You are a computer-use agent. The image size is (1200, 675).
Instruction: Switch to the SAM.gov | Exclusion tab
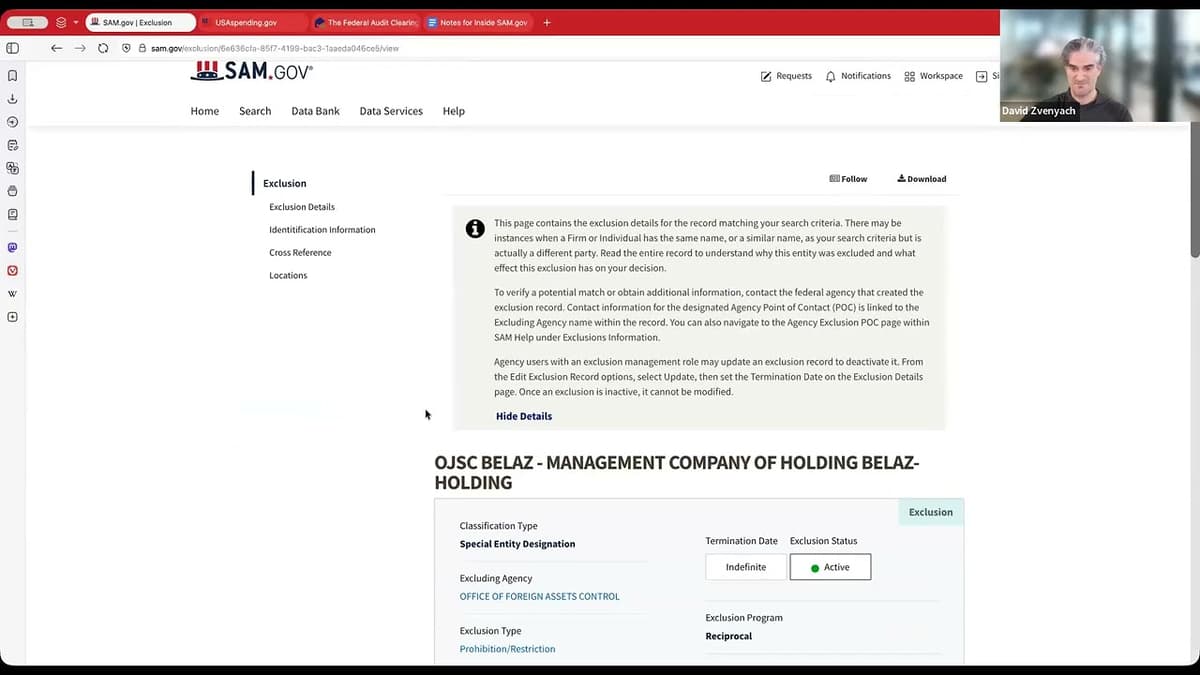click(x=140, y=22)
